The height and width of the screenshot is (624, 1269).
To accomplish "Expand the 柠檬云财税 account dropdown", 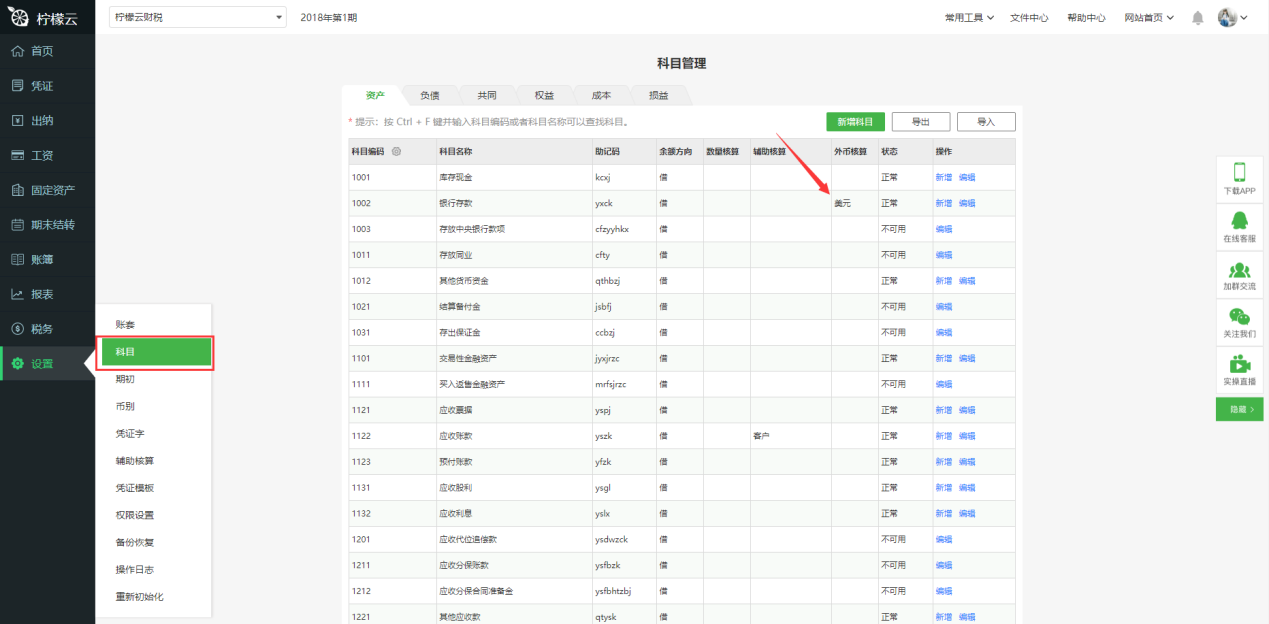I will [x=197, y=17].
